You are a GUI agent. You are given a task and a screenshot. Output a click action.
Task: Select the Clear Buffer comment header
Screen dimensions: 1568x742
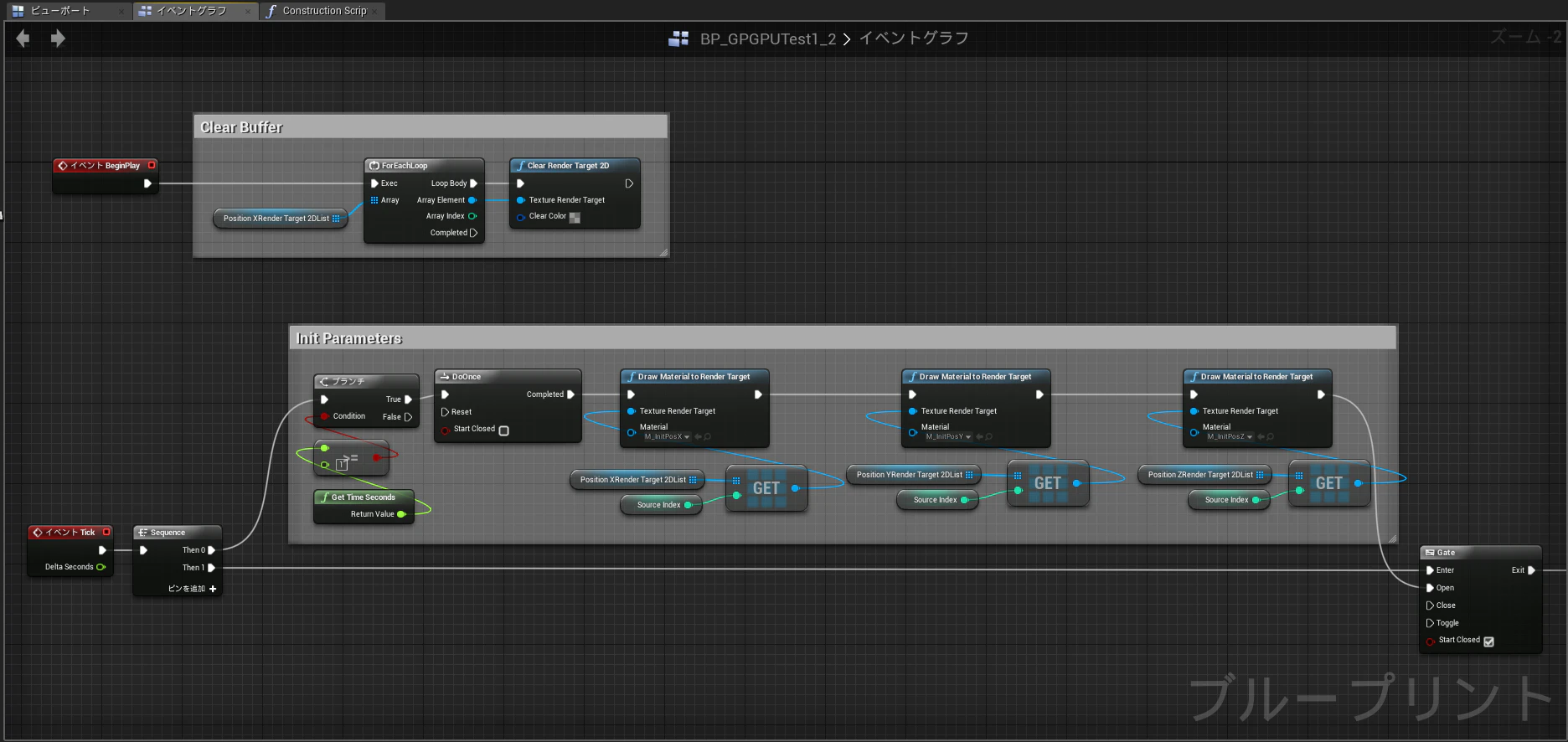[431, 127]
